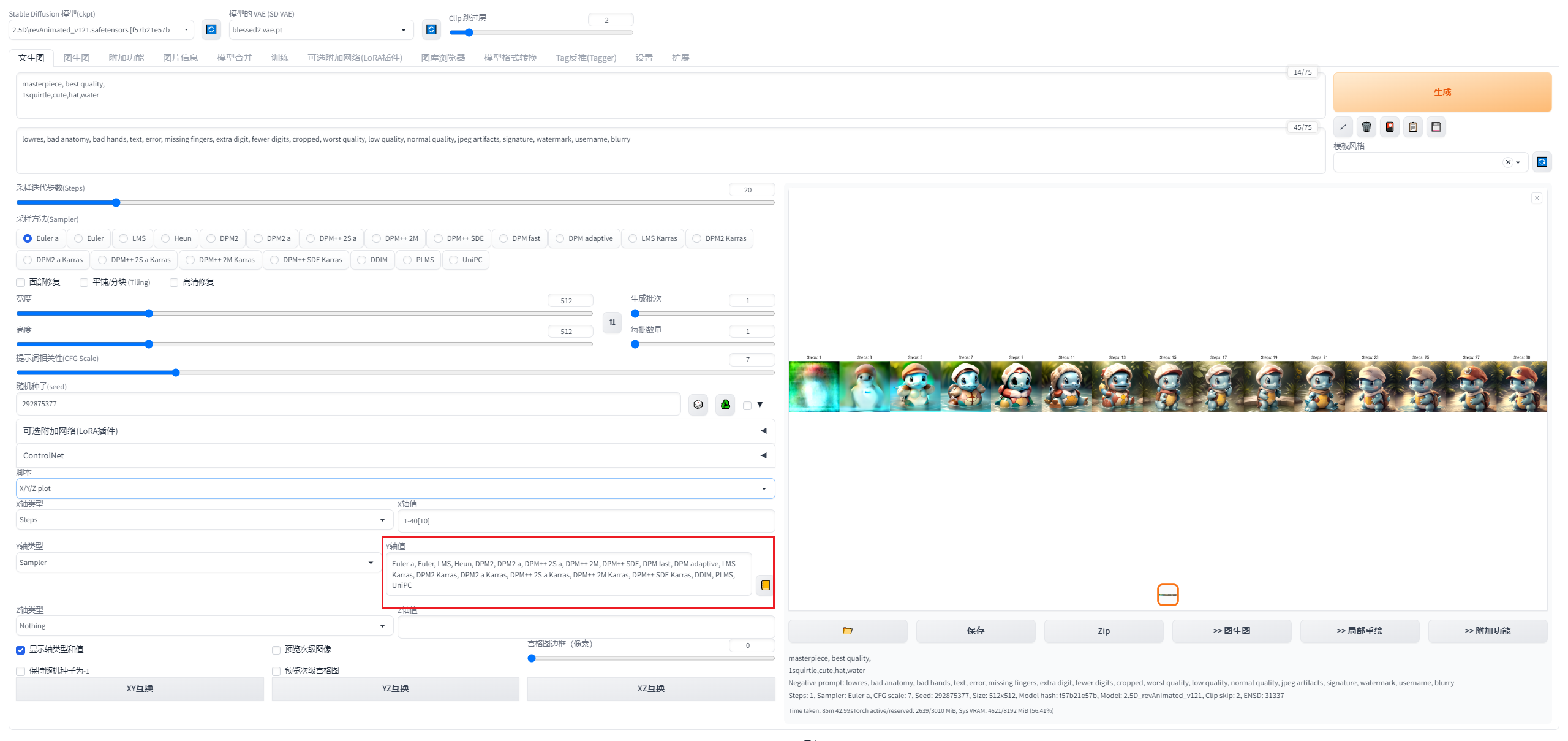Close the result image preview

[x=1537, y=198]
